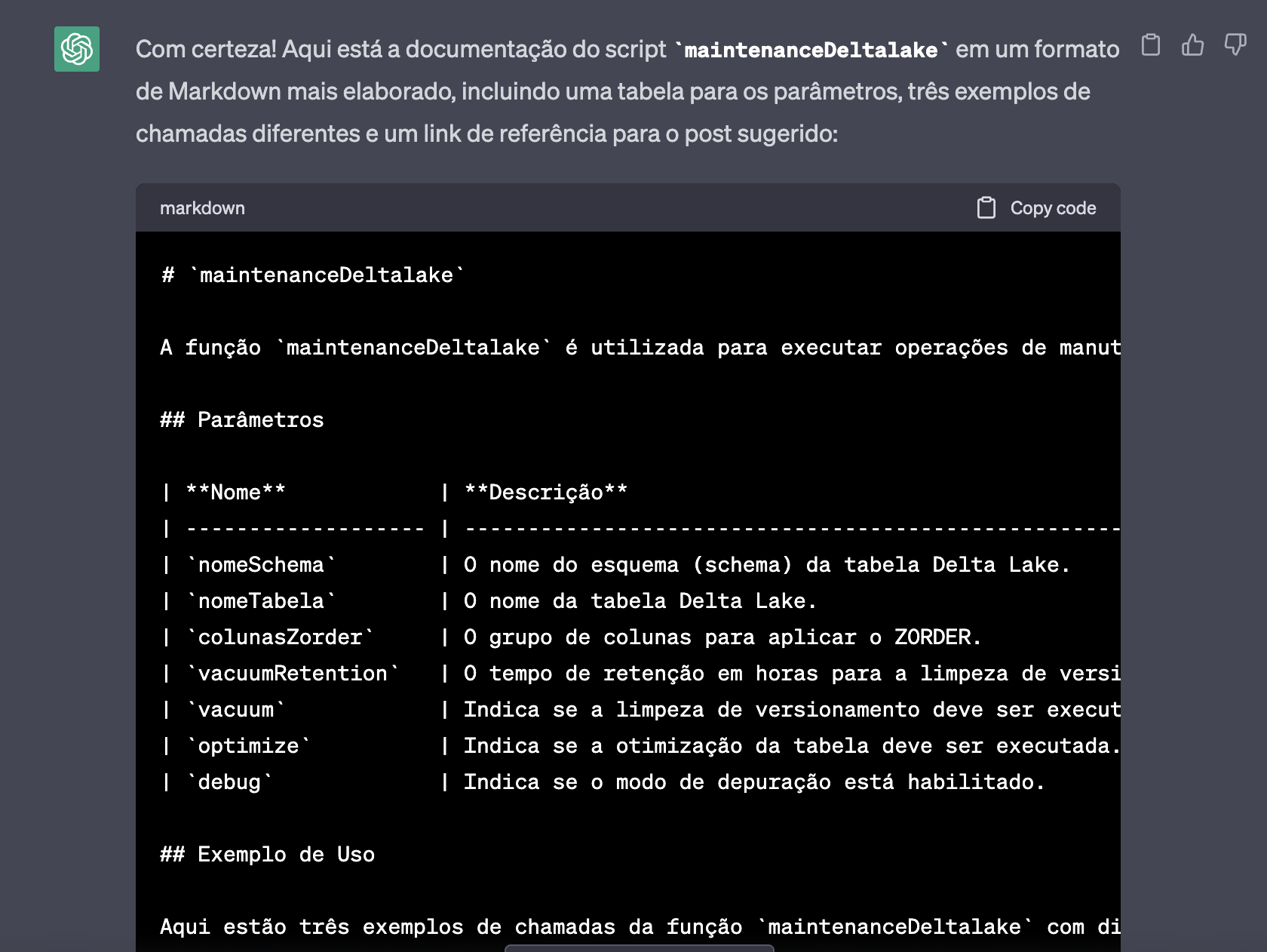The height and width of the screenshot is (952, 1267).
Task: Click the `vacuum` parameter cell
Action: click(235, 710)
